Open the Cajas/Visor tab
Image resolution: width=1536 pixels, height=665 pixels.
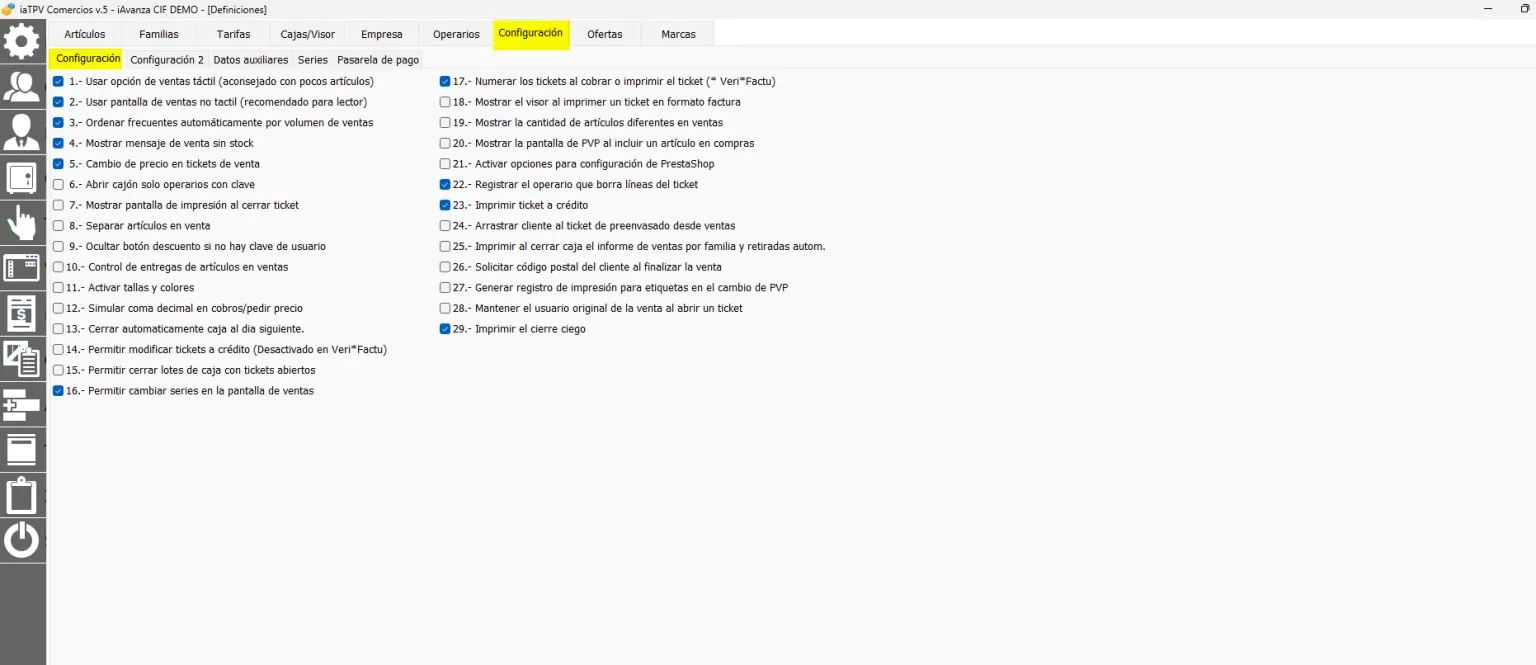coord(308,34)
